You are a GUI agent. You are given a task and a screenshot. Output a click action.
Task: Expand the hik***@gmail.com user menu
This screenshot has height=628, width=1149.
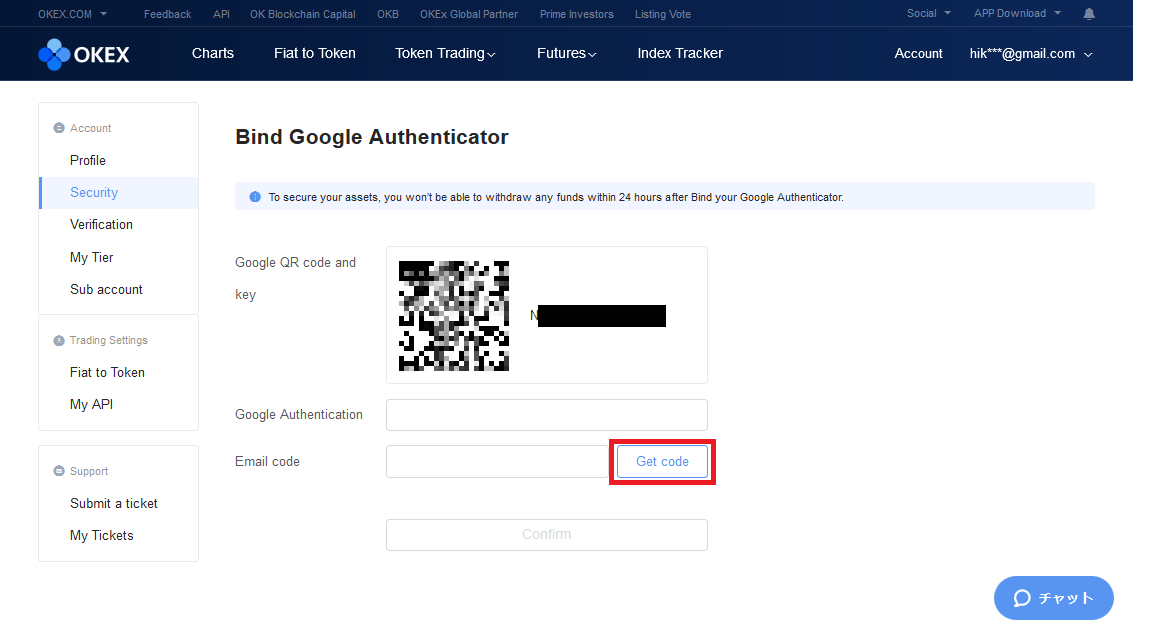tap(1031, 54)
